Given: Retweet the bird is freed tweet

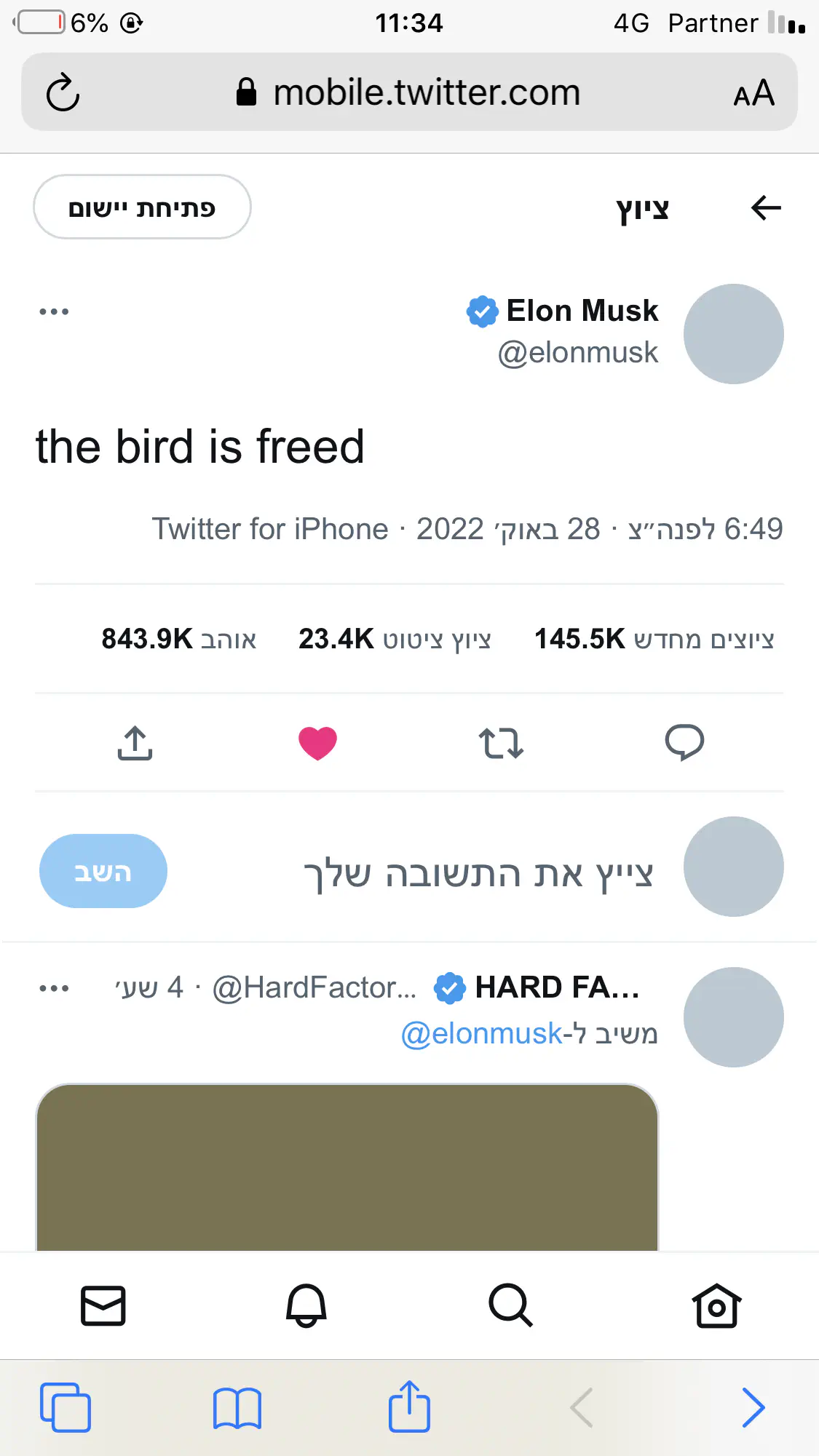Looking at the screenshot, I should point(501,743).
